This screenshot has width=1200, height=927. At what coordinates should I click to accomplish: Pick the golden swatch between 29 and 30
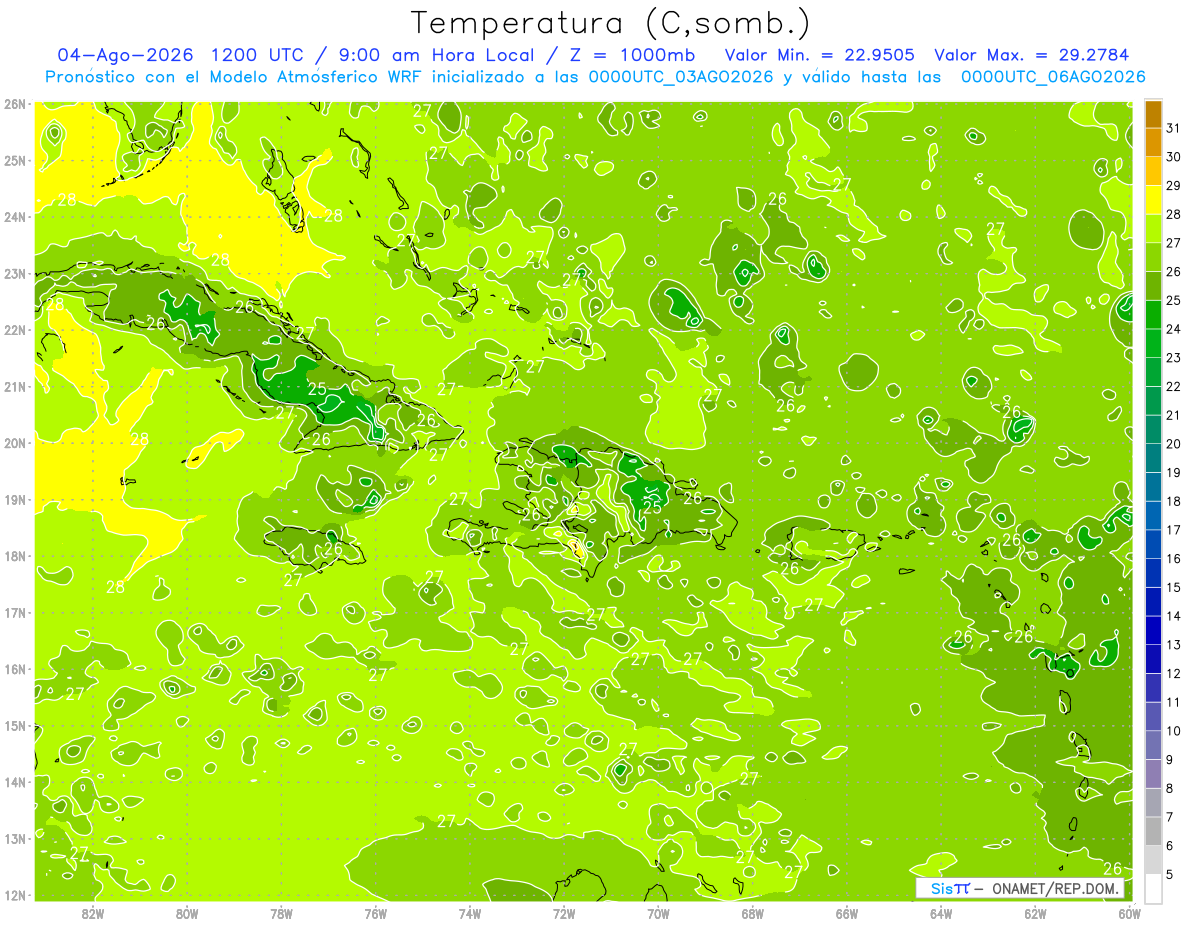1153,171
